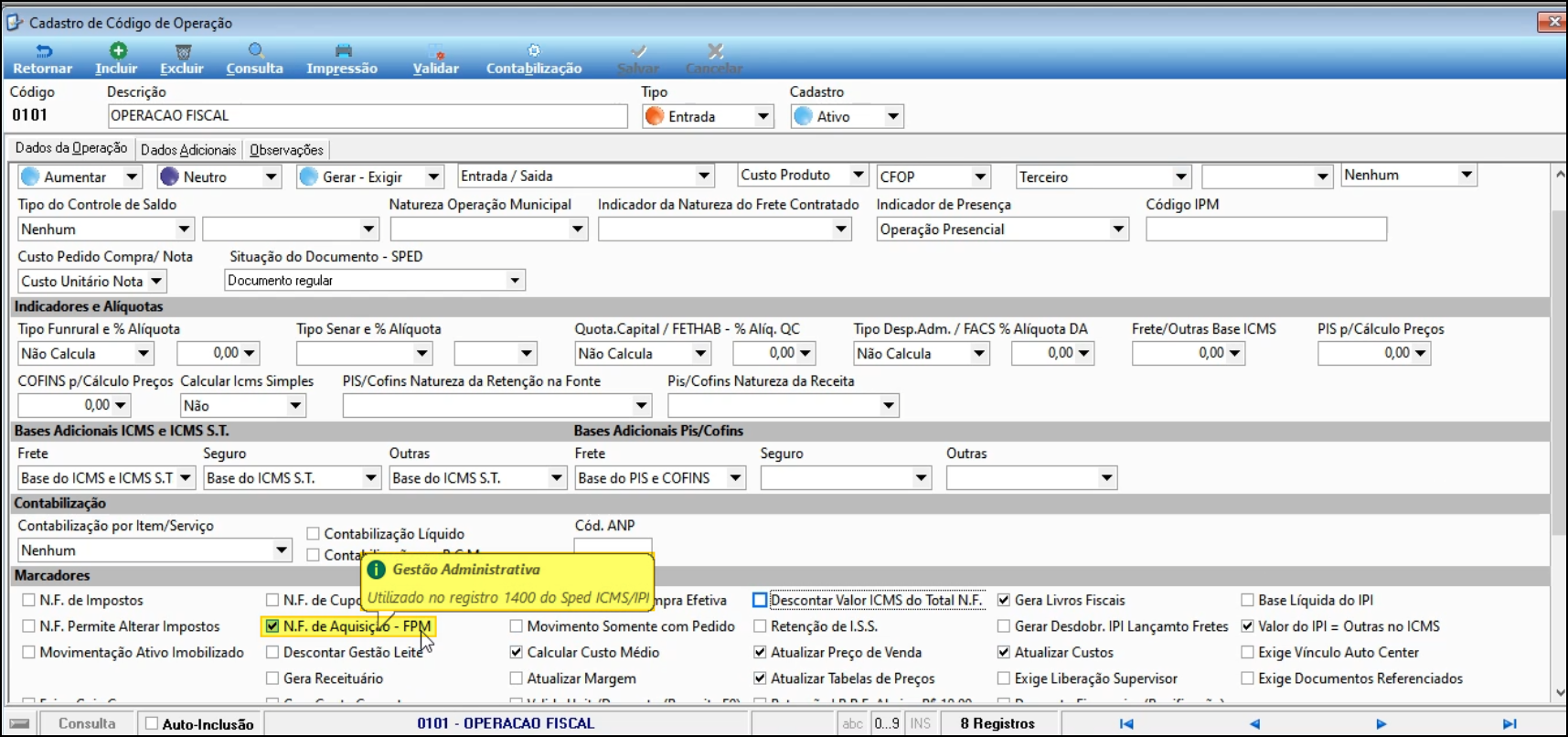The width and height of the screenshot is (1568, 737).
Task: Uncheck Atualizar Custos
Action: coord(1004,653)
